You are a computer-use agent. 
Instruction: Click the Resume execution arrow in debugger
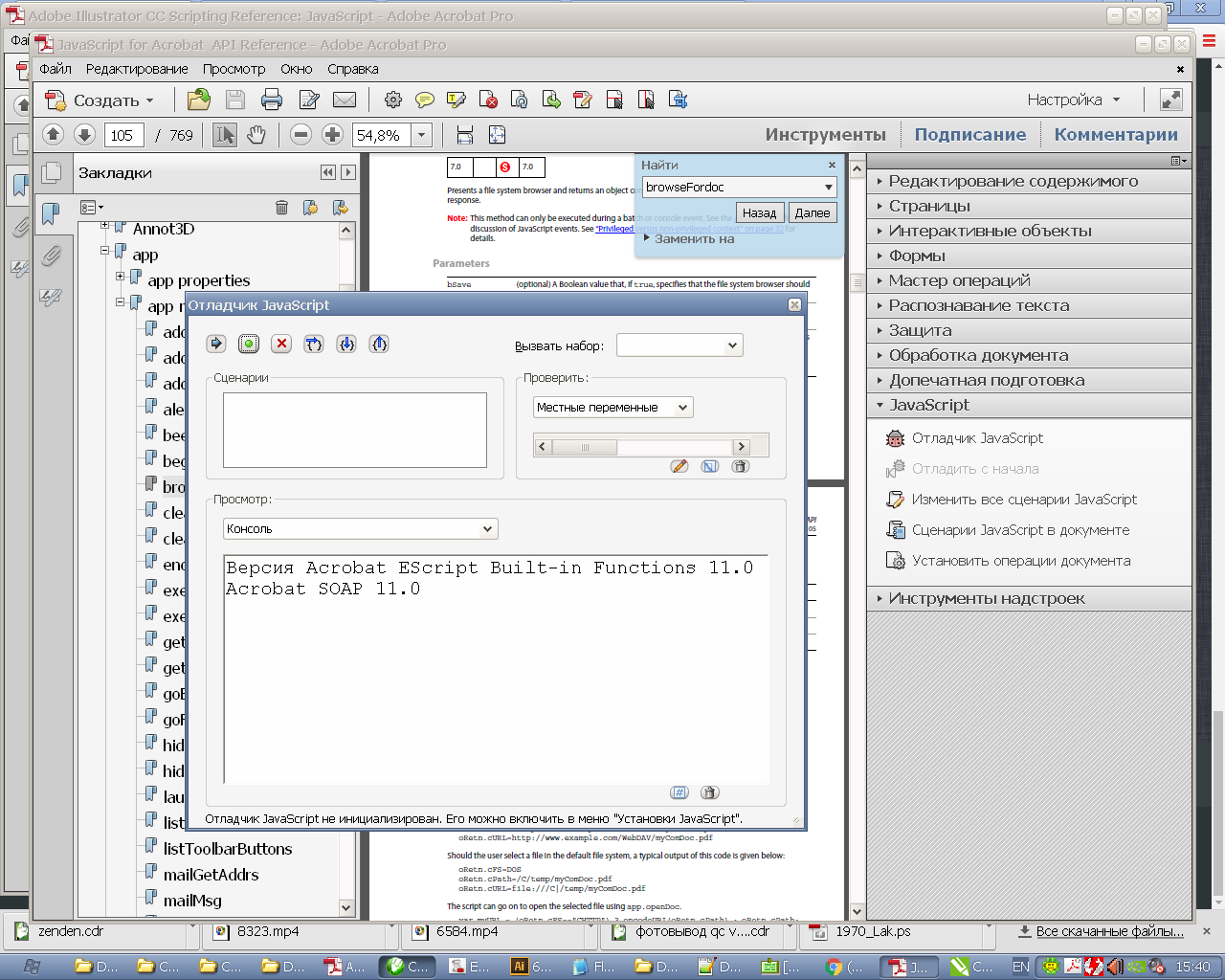216,344
